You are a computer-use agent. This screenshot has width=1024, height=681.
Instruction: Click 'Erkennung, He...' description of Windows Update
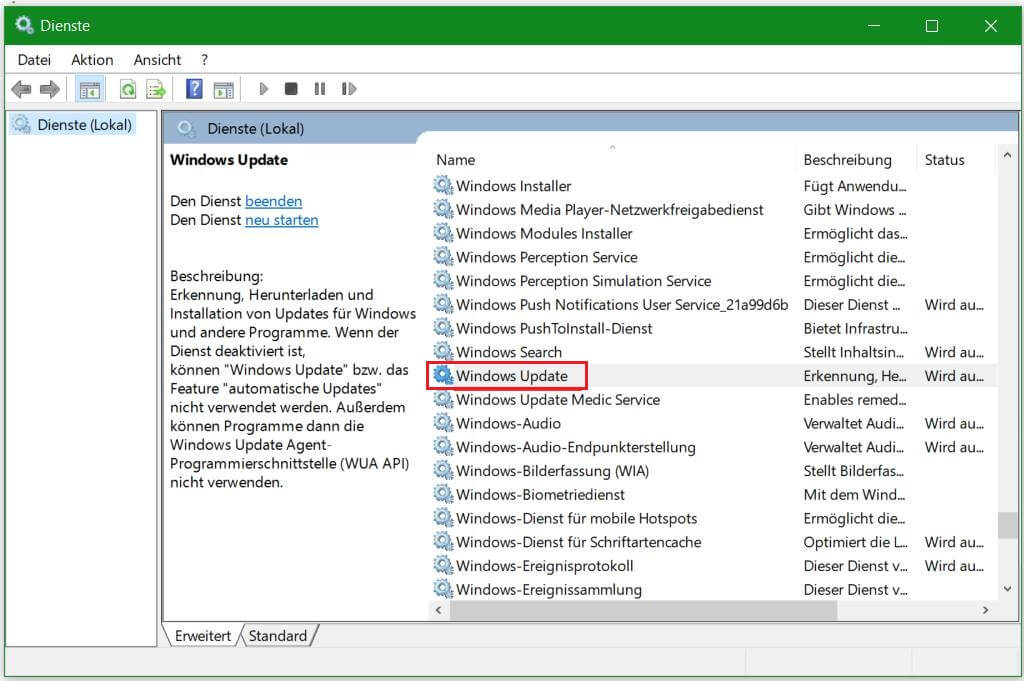855,376
